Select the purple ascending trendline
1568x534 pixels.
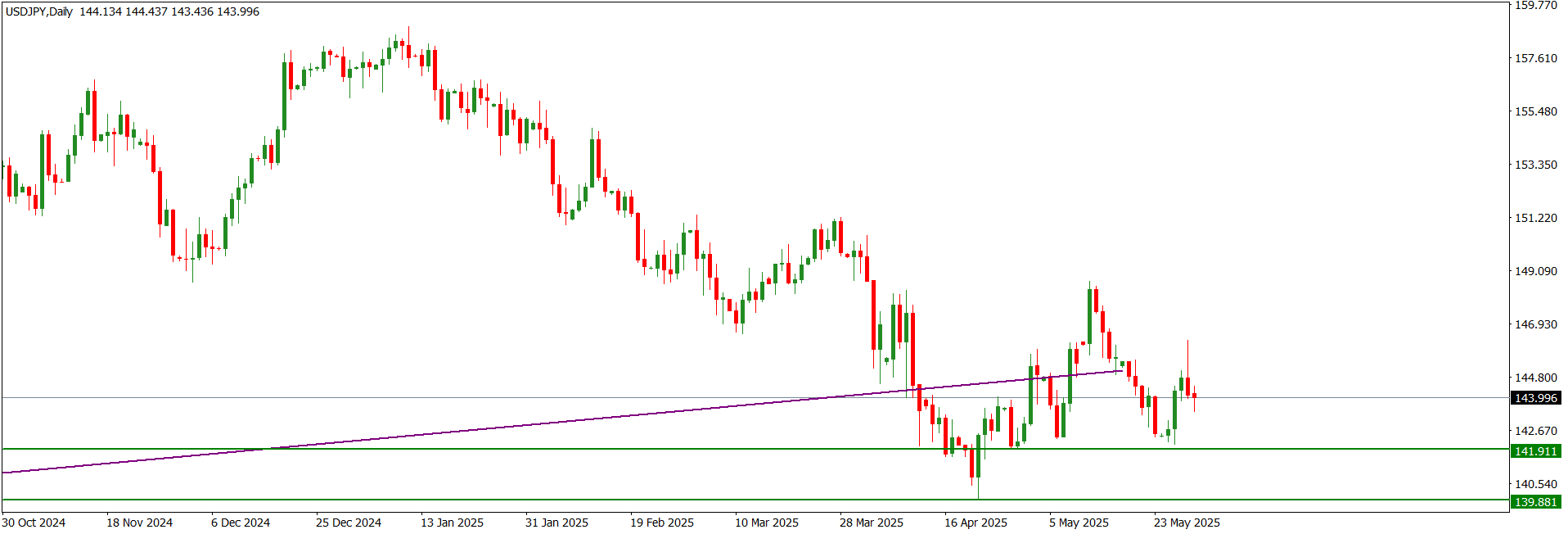[x=573, y=420]
